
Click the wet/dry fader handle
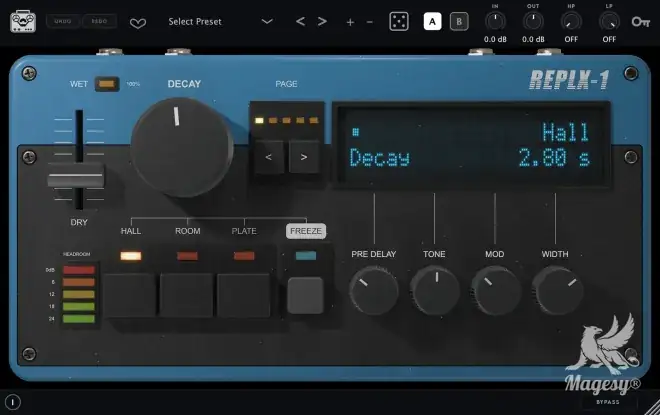(x=76, y=175)
